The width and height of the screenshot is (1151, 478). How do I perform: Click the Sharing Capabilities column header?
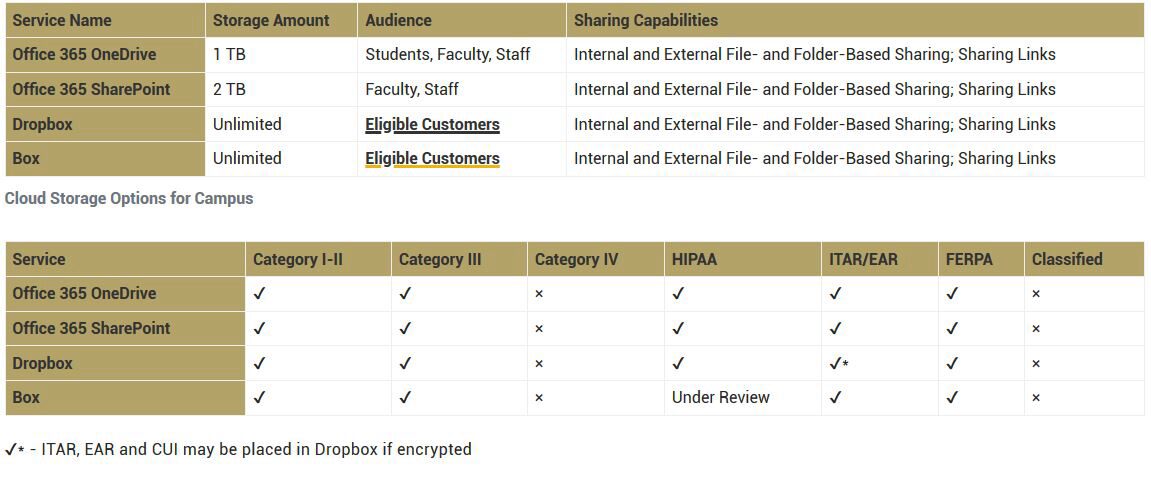click(x=646, y=21)
